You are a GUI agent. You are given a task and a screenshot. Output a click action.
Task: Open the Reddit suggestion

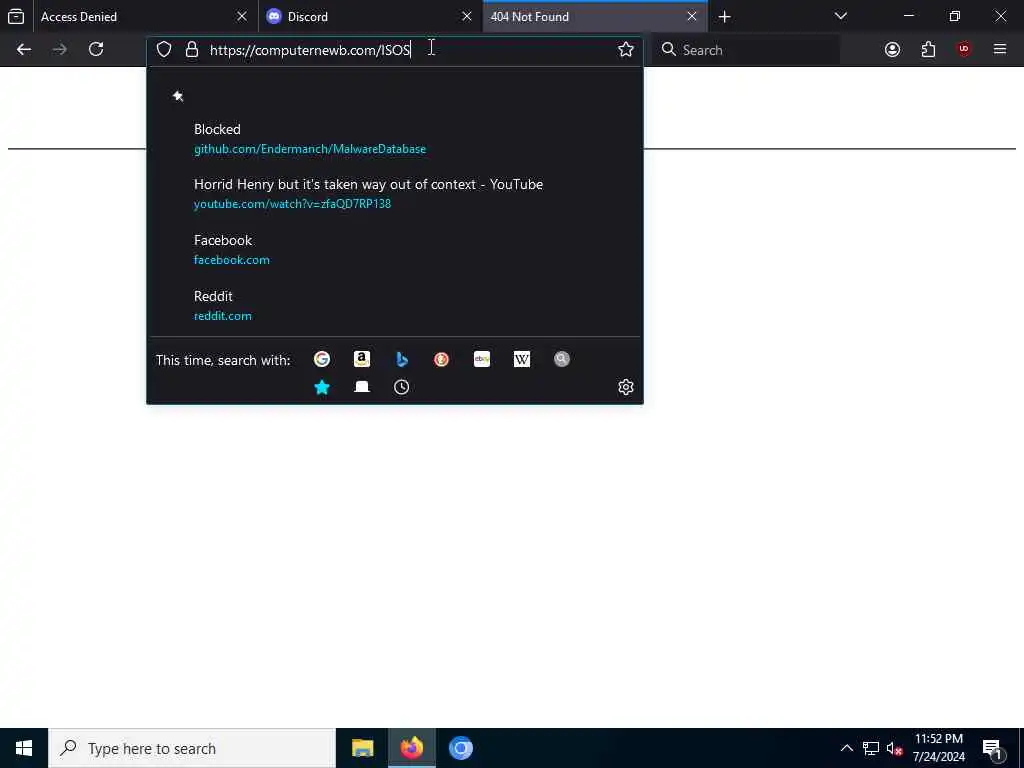[394, 306]
